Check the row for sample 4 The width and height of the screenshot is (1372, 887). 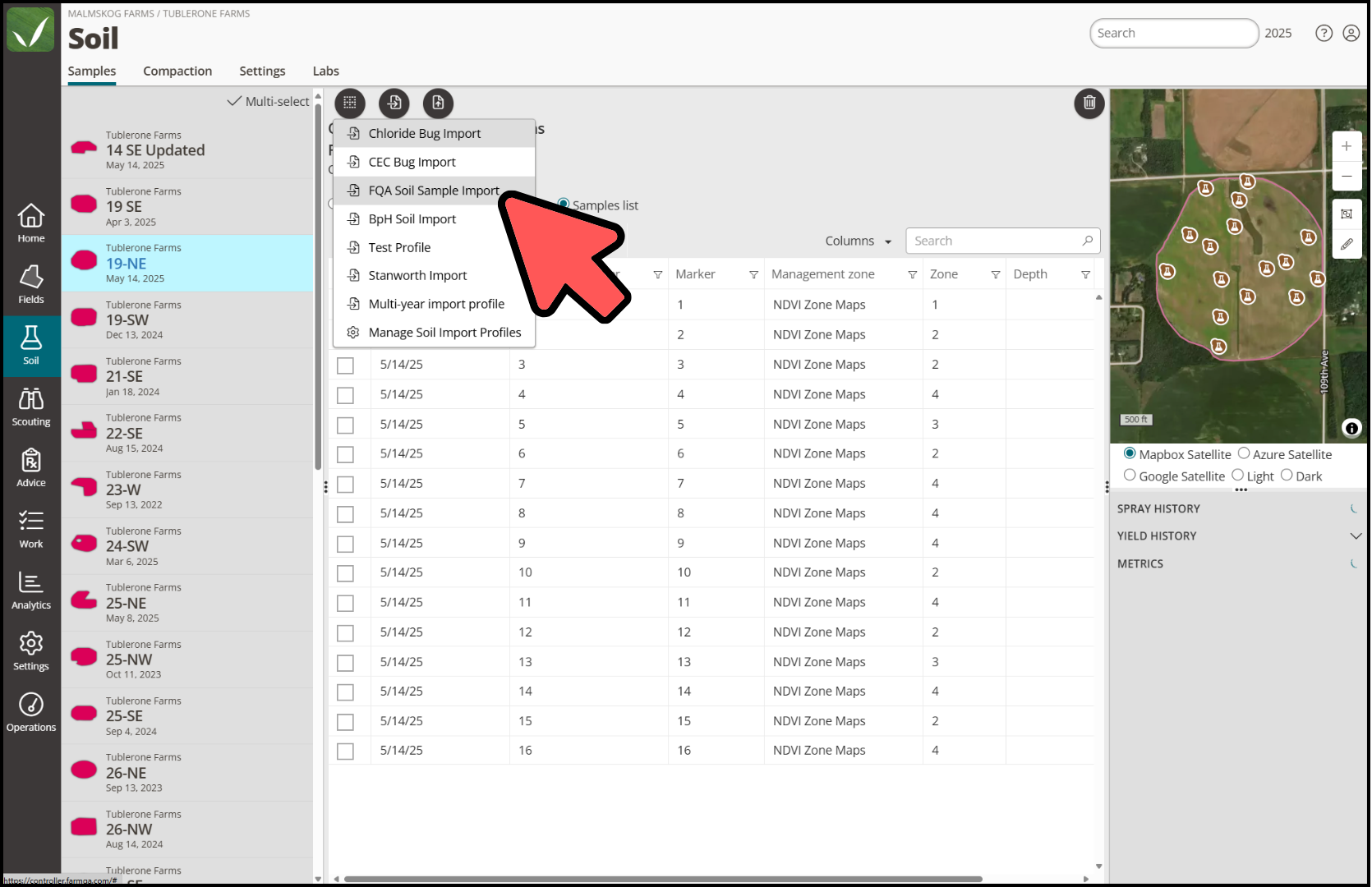point(345,395)
